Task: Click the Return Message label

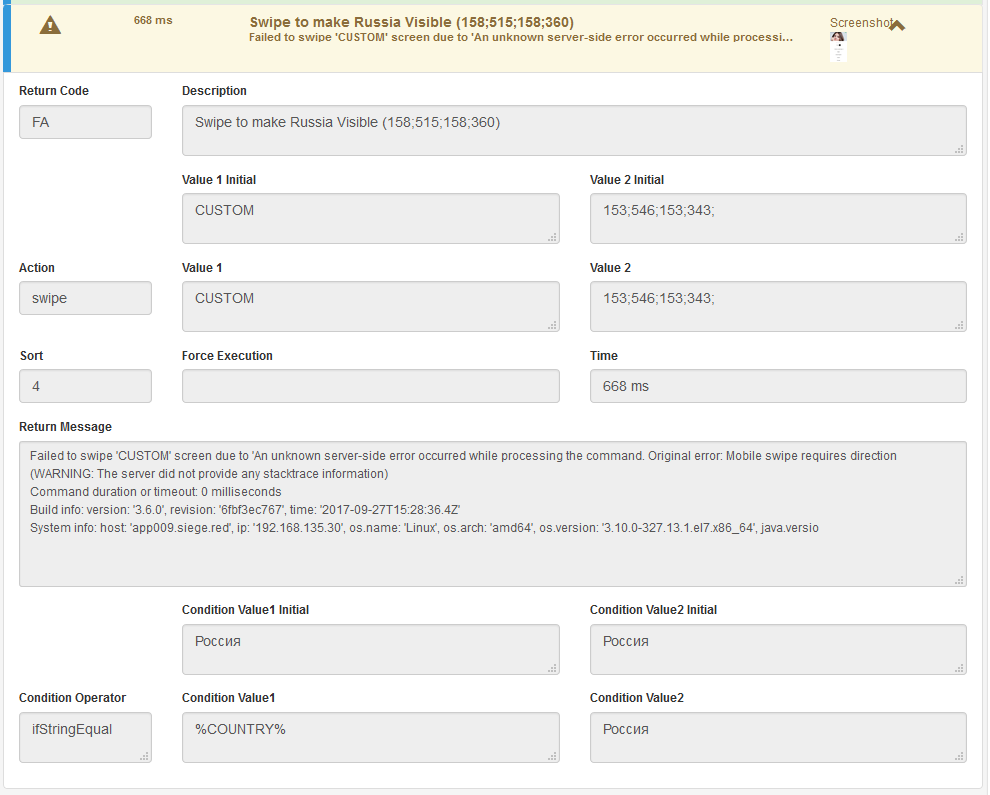Action: coord(65,427)
